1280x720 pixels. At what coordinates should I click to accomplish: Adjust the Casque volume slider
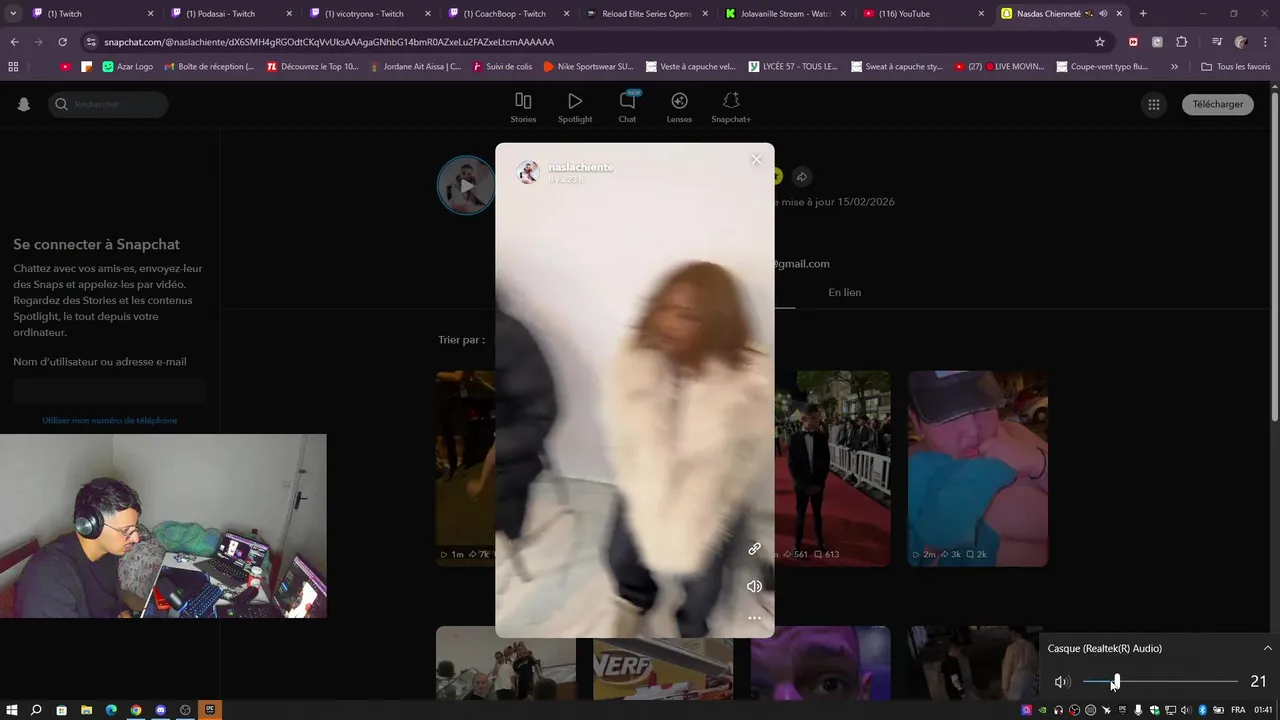pos(1160,681)
